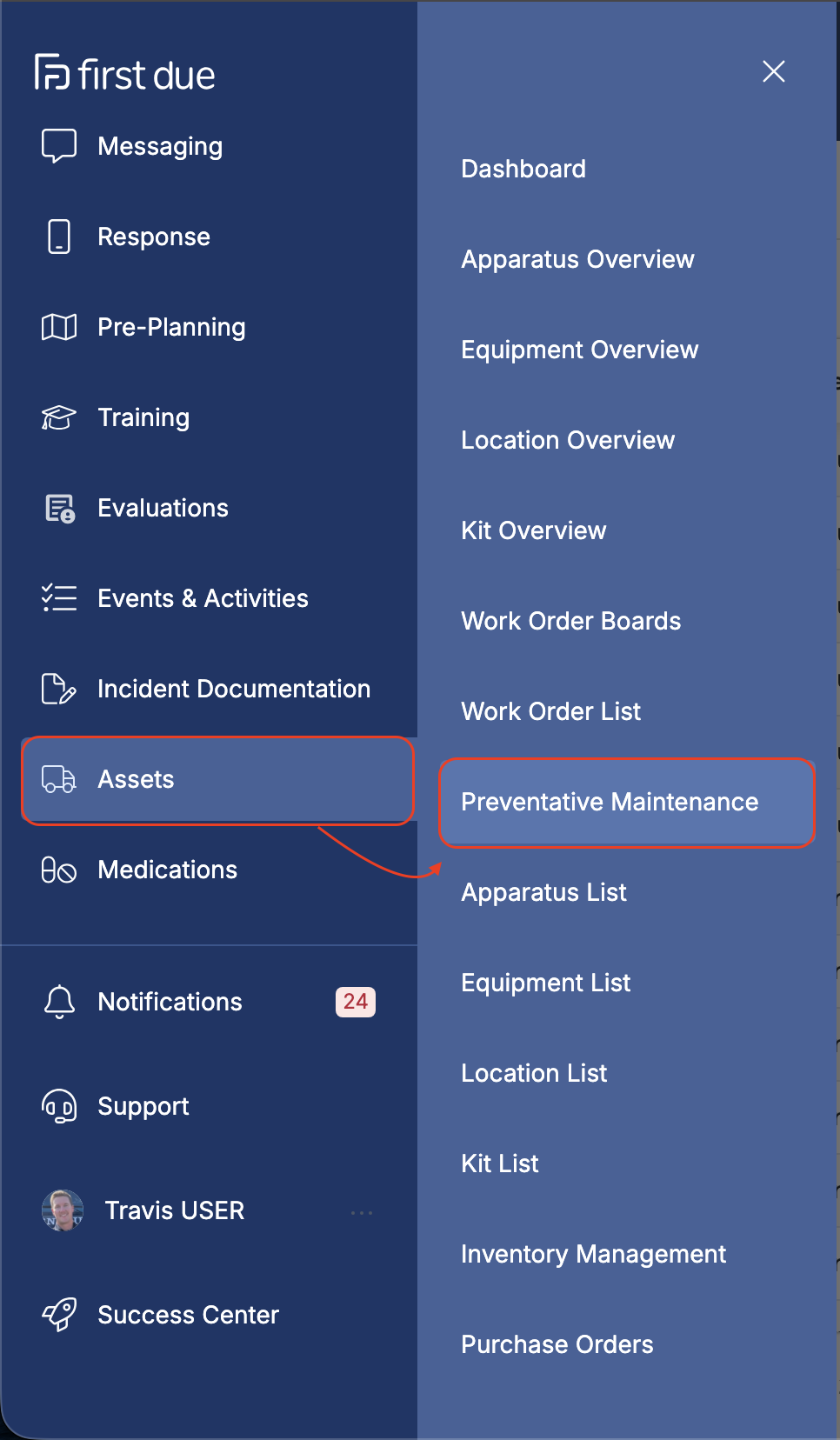
Task: Open Purchase Orders
Action: pos(557,1344)
